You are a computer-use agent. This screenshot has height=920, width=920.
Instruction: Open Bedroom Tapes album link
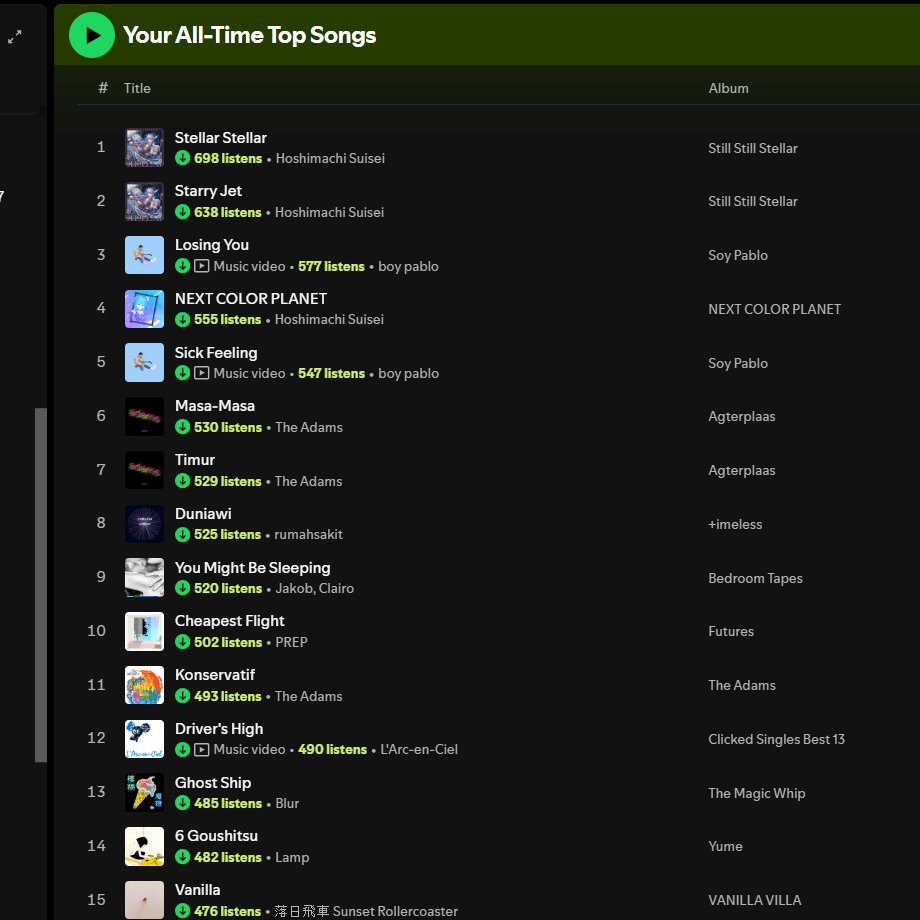click(x=755, y=579)
